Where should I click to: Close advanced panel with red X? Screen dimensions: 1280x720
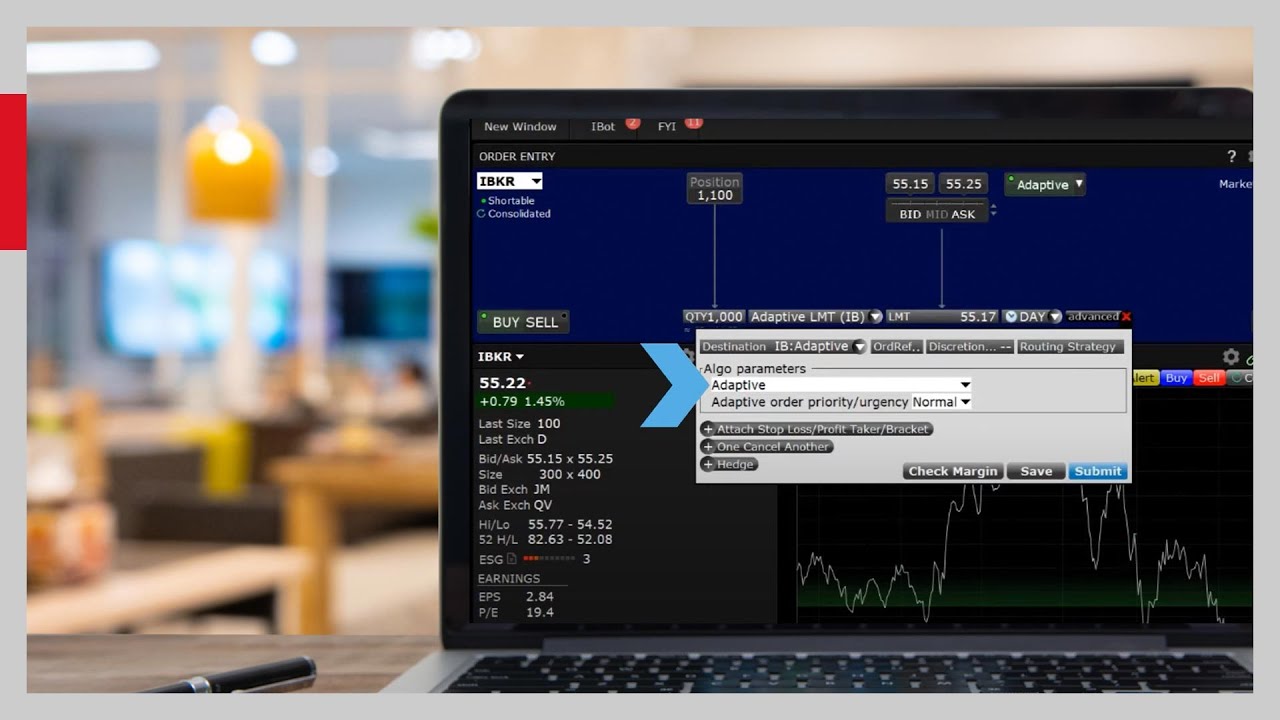tap(1126, 316)
